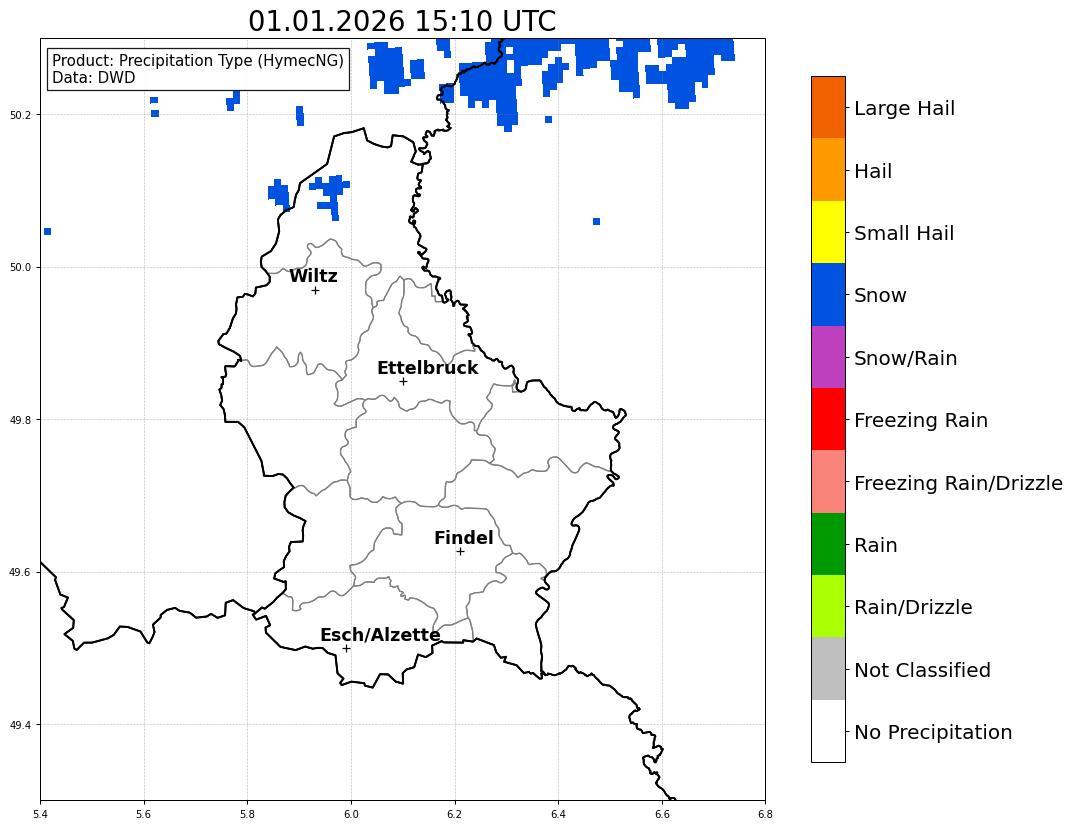Click the orange Hail legend swatch
The height and width of the screenshot is (828, 1072).
click(828, 170)
